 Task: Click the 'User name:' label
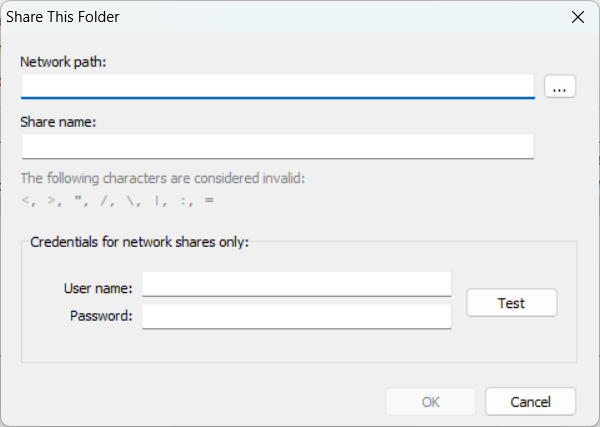click(98, 288)
